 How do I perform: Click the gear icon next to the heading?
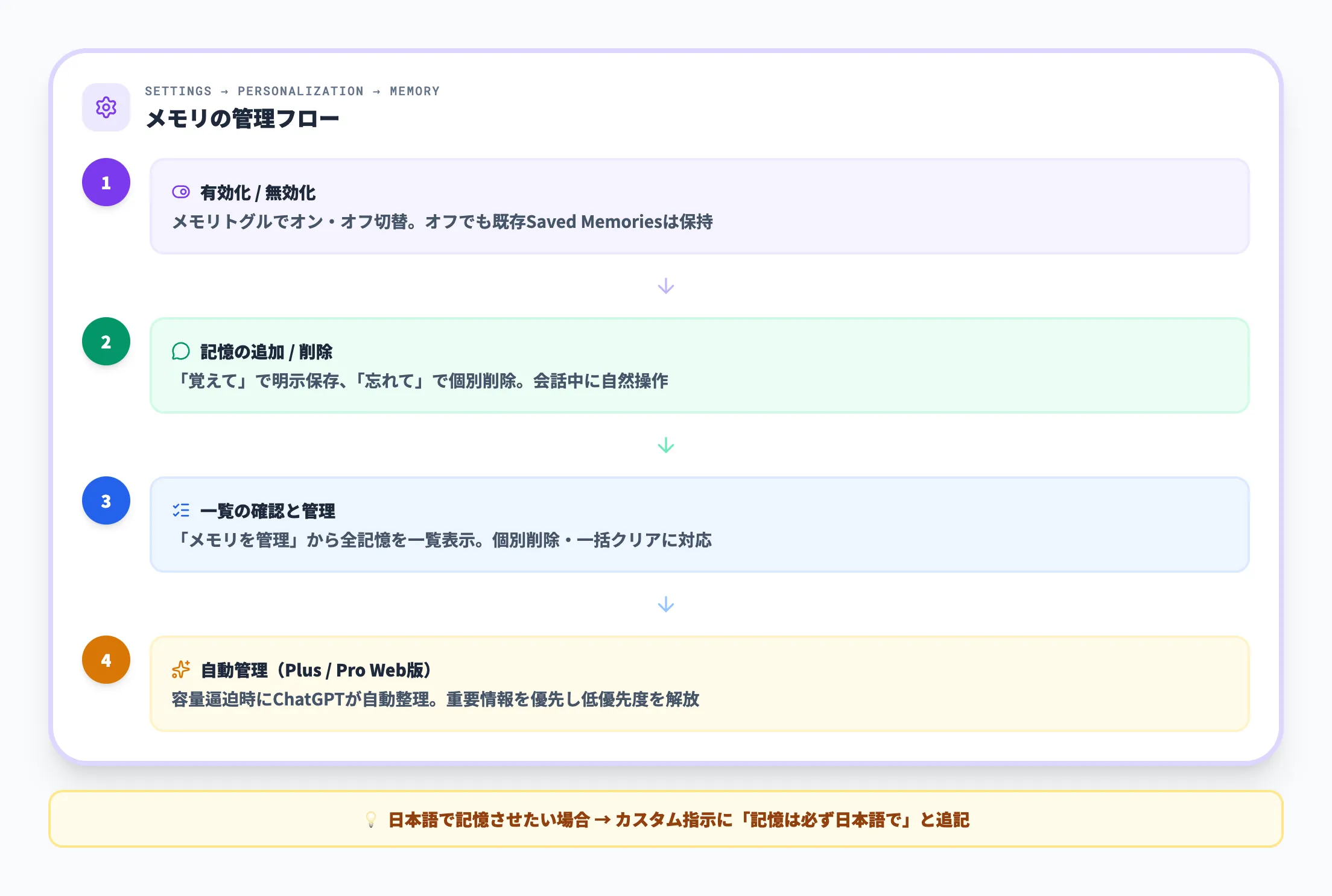(106, 107)
